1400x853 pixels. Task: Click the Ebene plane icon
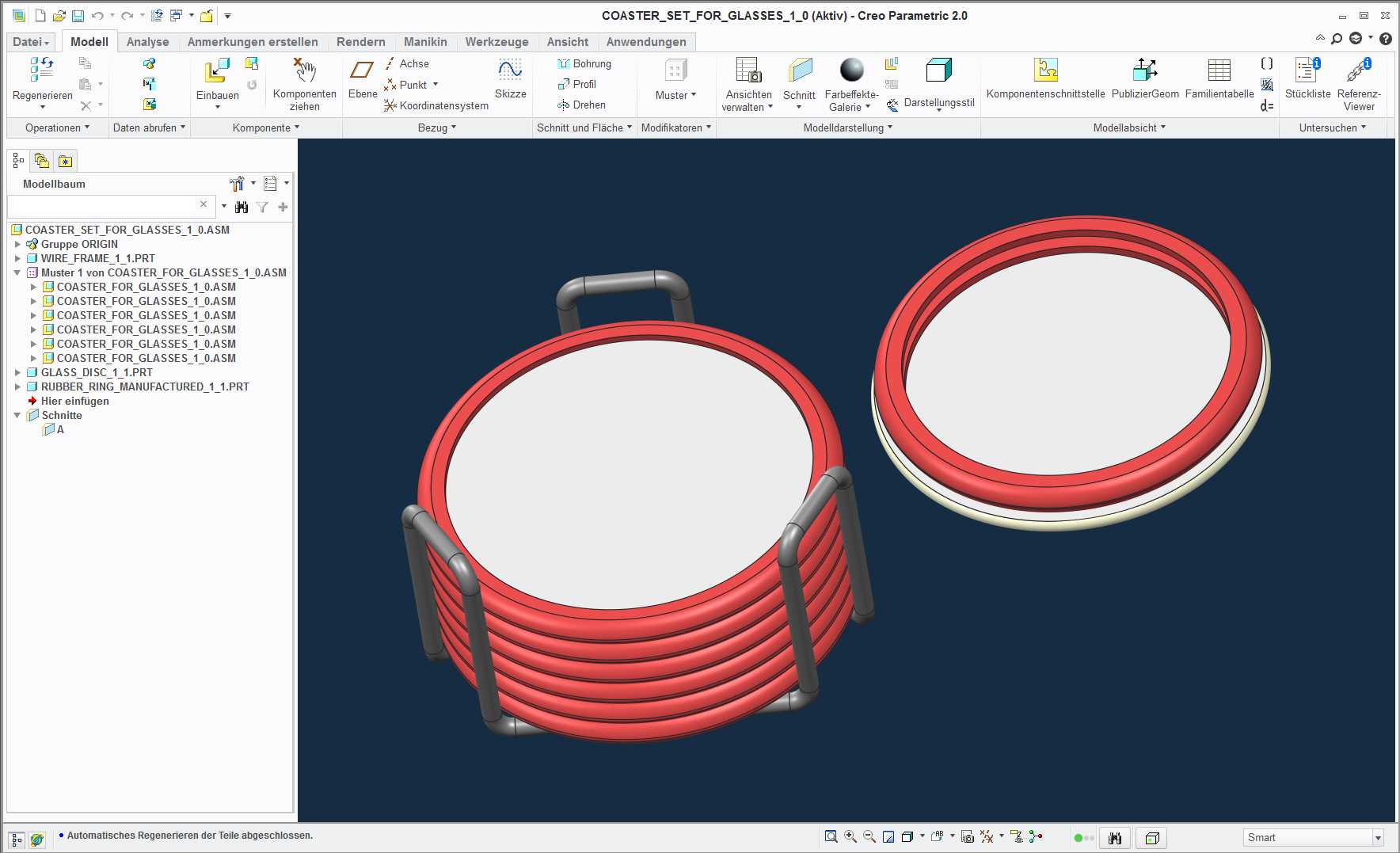362,70
